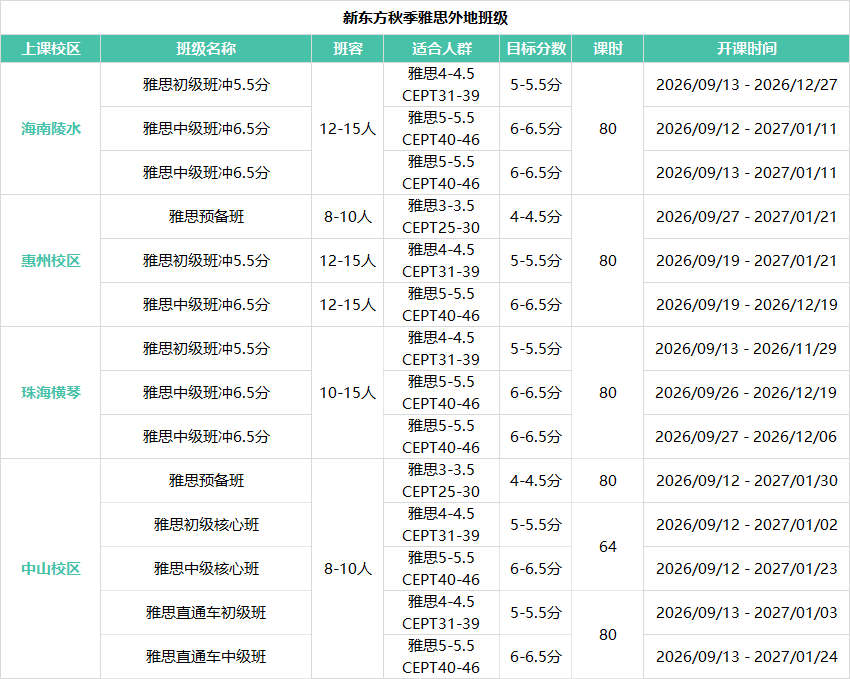The image size is (850, 679).
Task: Select the 6-6.5分 target of 雅思直通车中级班
Action: (536, 656)
